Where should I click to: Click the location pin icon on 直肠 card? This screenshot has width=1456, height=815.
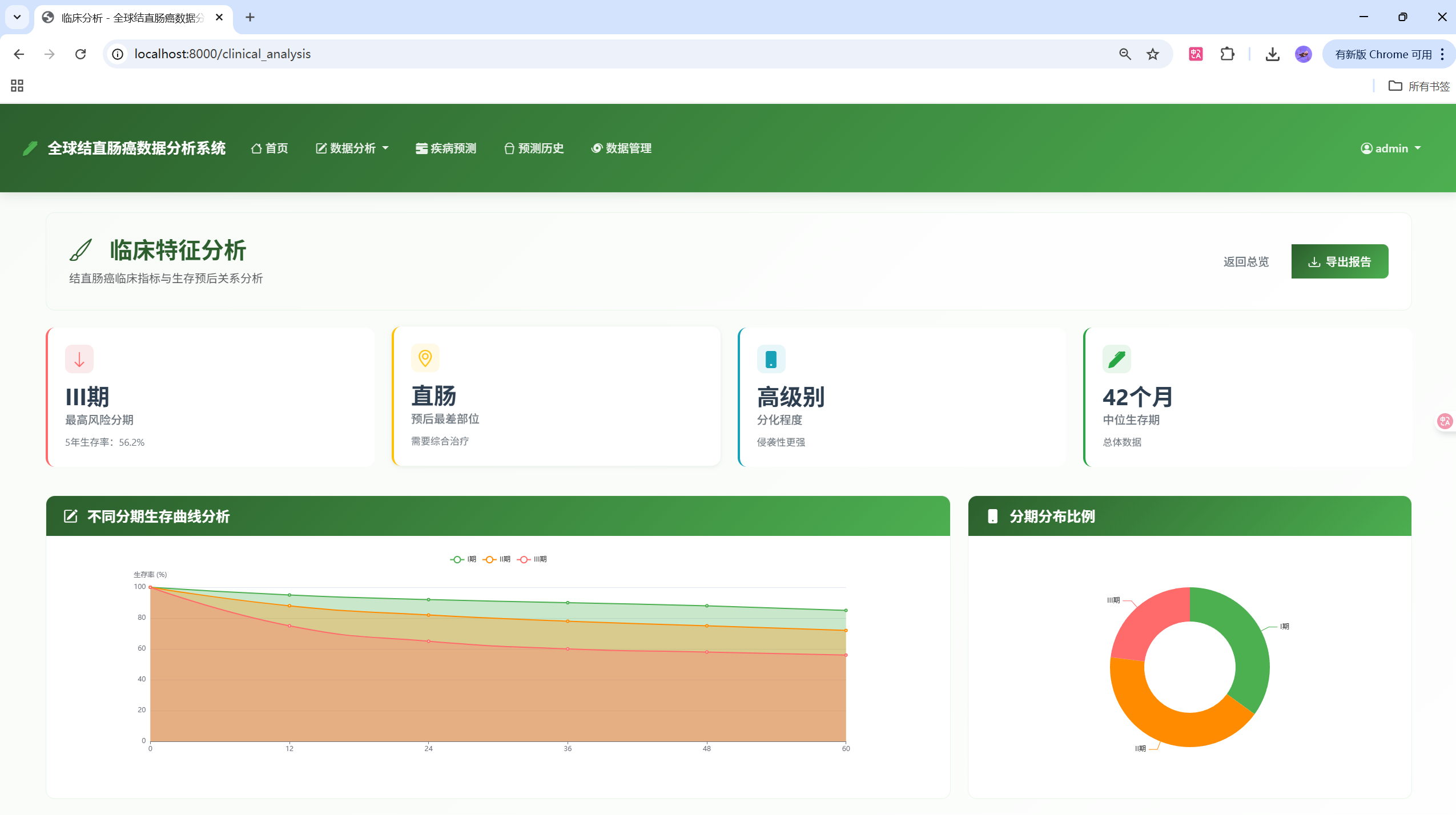425,358
